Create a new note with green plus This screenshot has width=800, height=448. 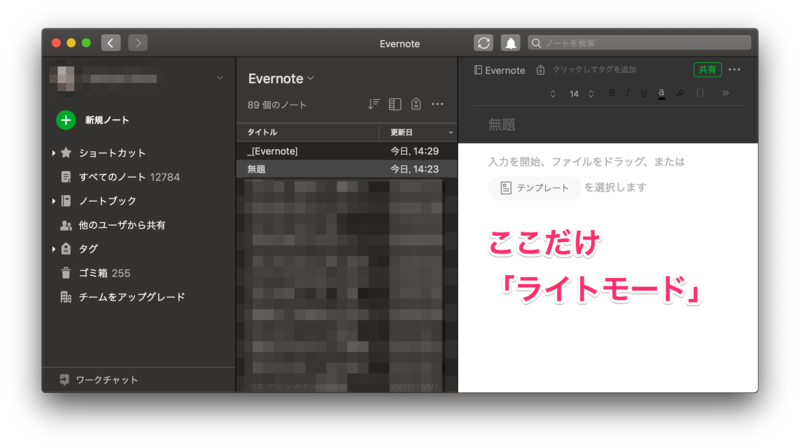pyautogui.click(x=66, y=120)
